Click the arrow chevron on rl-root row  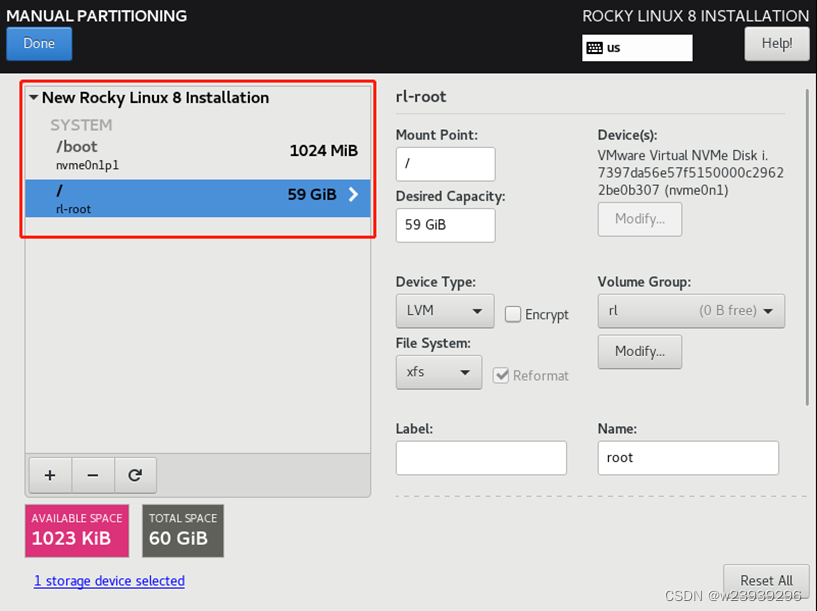coord(353,194)
